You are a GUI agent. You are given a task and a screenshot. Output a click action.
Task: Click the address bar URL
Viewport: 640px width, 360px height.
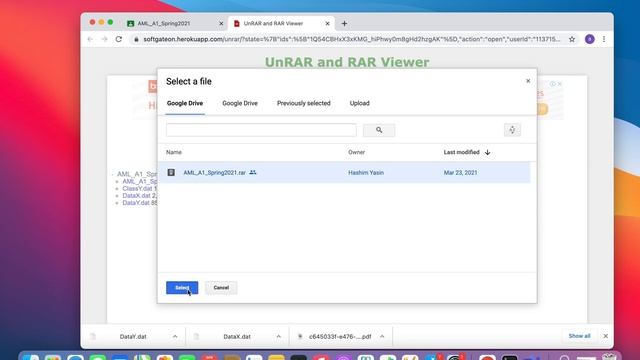[352, 39]
